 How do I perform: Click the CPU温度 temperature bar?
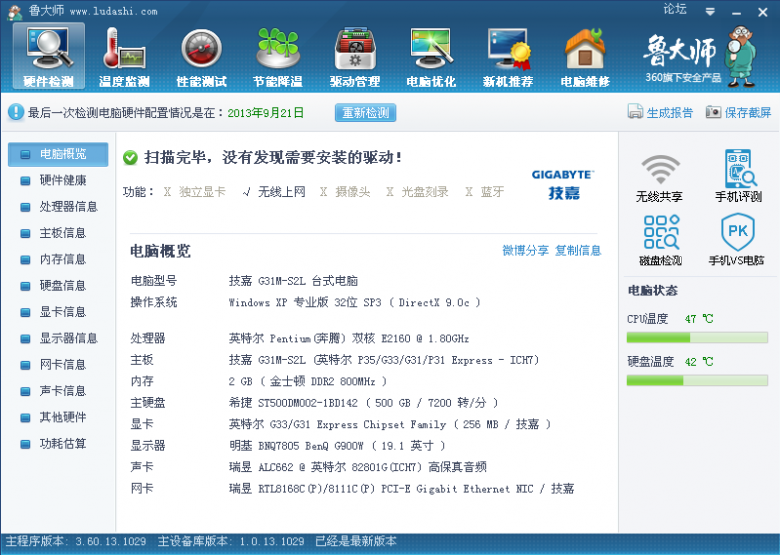pos(697,338)
